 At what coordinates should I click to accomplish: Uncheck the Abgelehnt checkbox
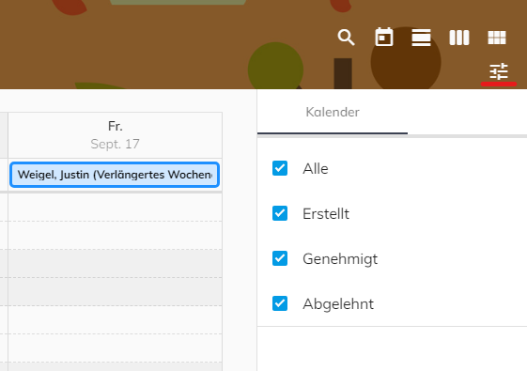point(280,303)
